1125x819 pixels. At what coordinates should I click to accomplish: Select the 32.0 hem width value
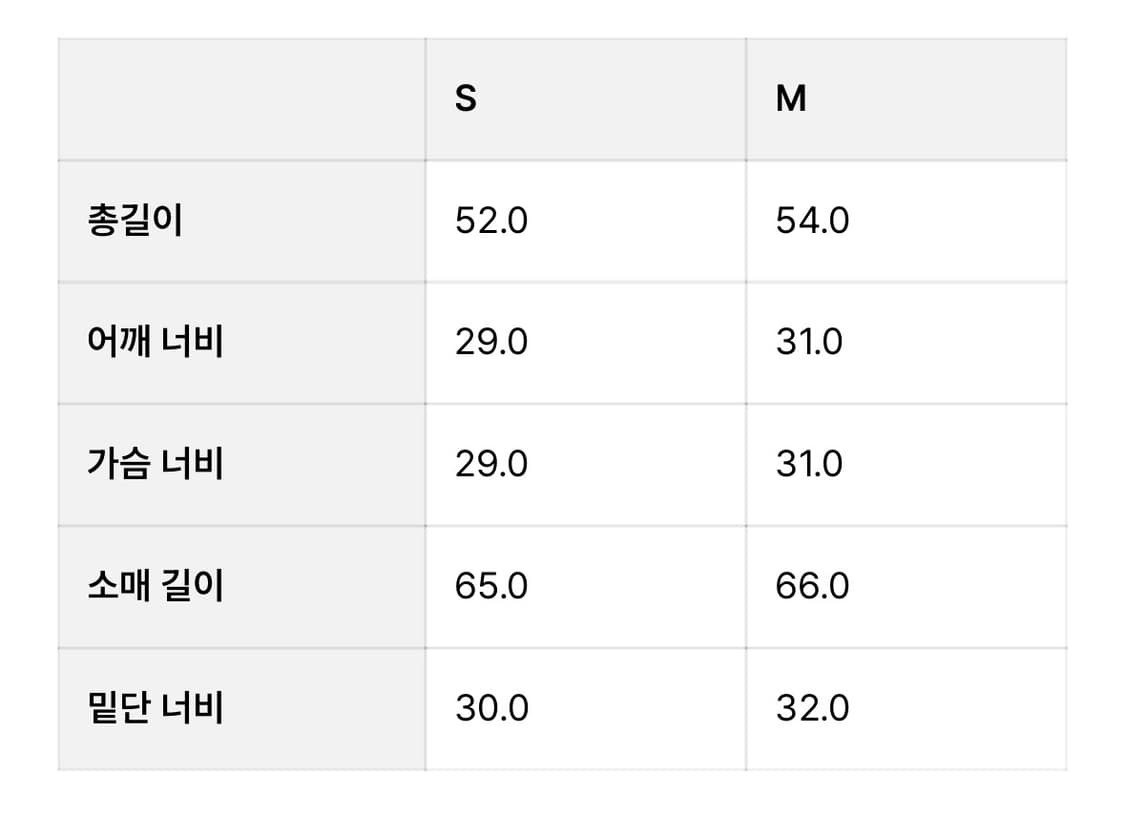pyautogui.click(x=812, y=708)
